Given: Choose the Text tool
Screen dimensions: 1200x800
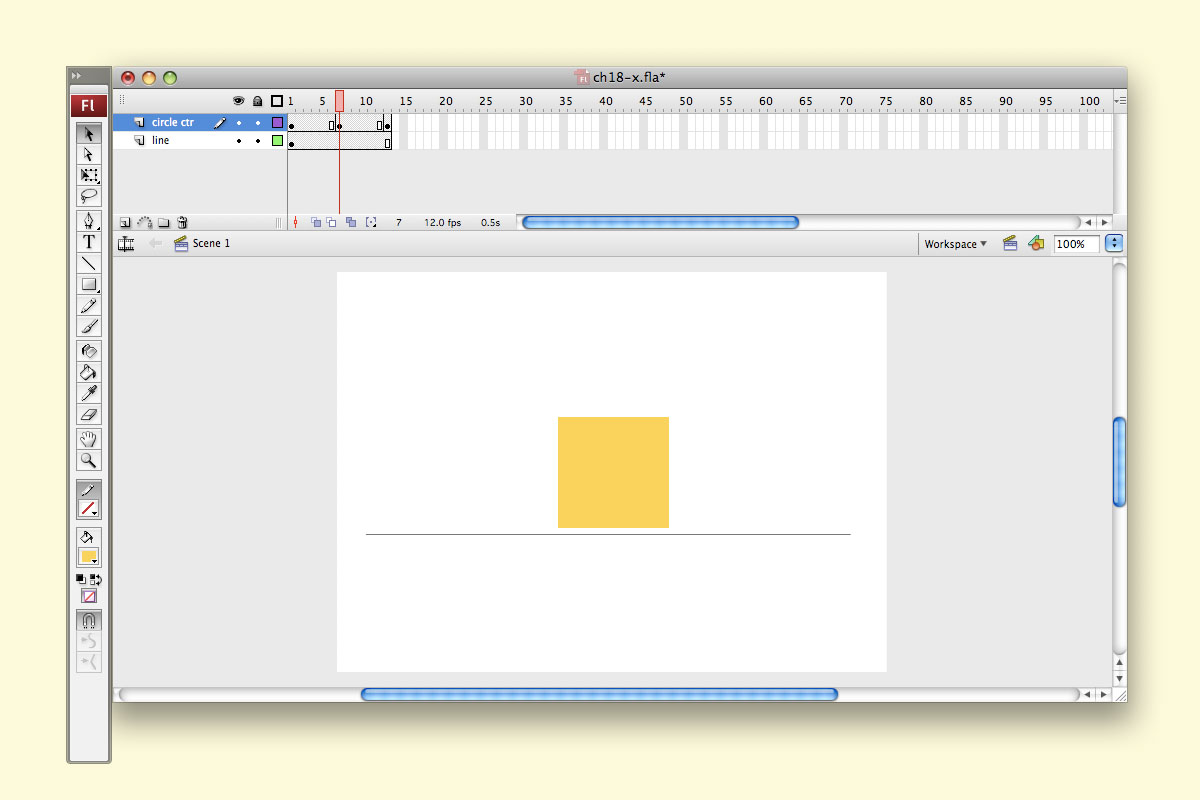Looking at the screenshot, I should pos(89,242).
